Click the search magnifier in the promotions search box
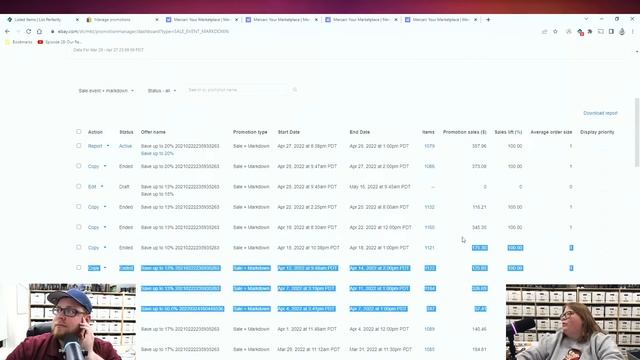This screenshot has height=360, width=640. (x=295, y=90)
